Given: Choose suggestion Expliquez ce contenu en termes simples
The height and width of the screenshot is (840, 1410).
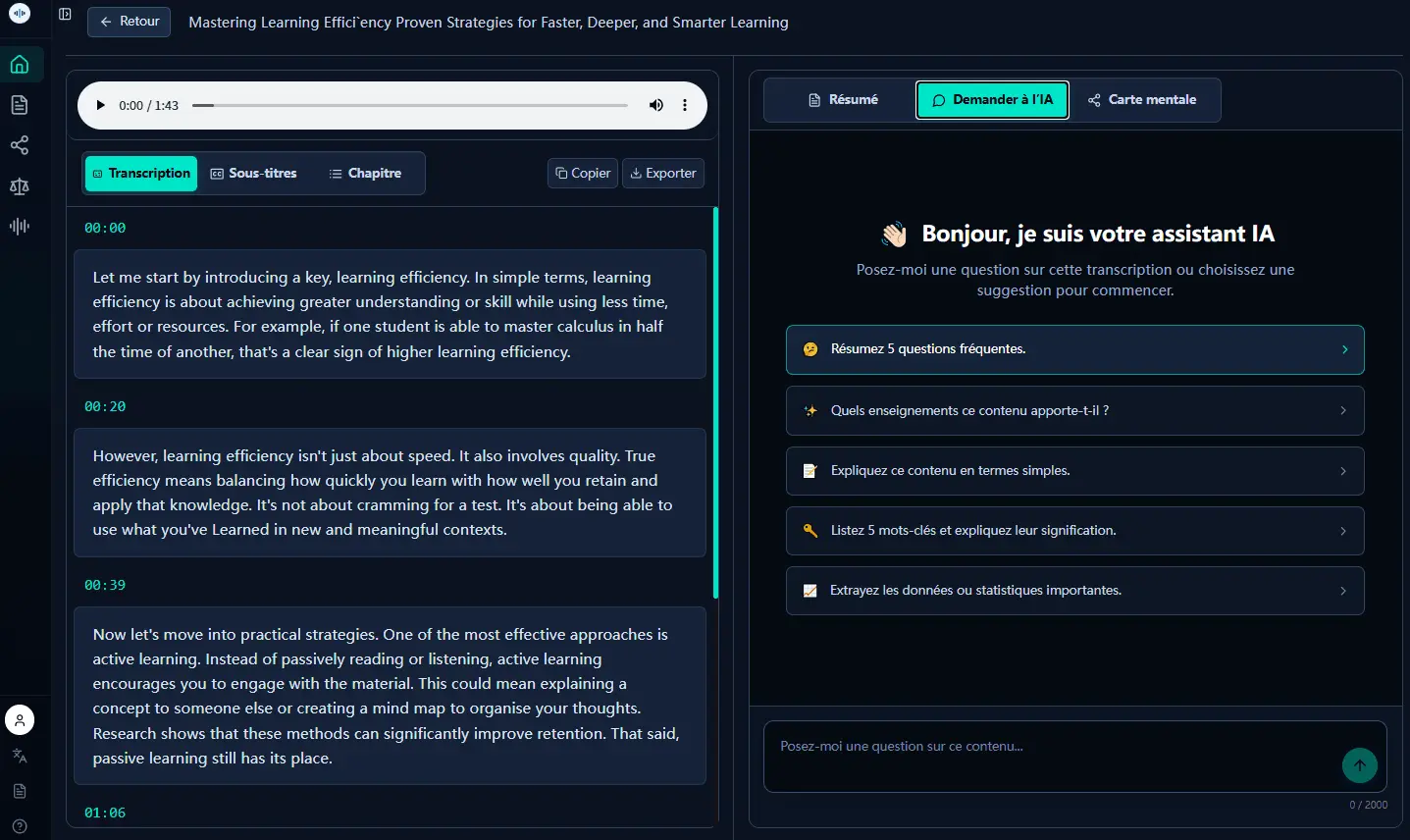Looking at the screenshot, I should tap(1074, 471).
